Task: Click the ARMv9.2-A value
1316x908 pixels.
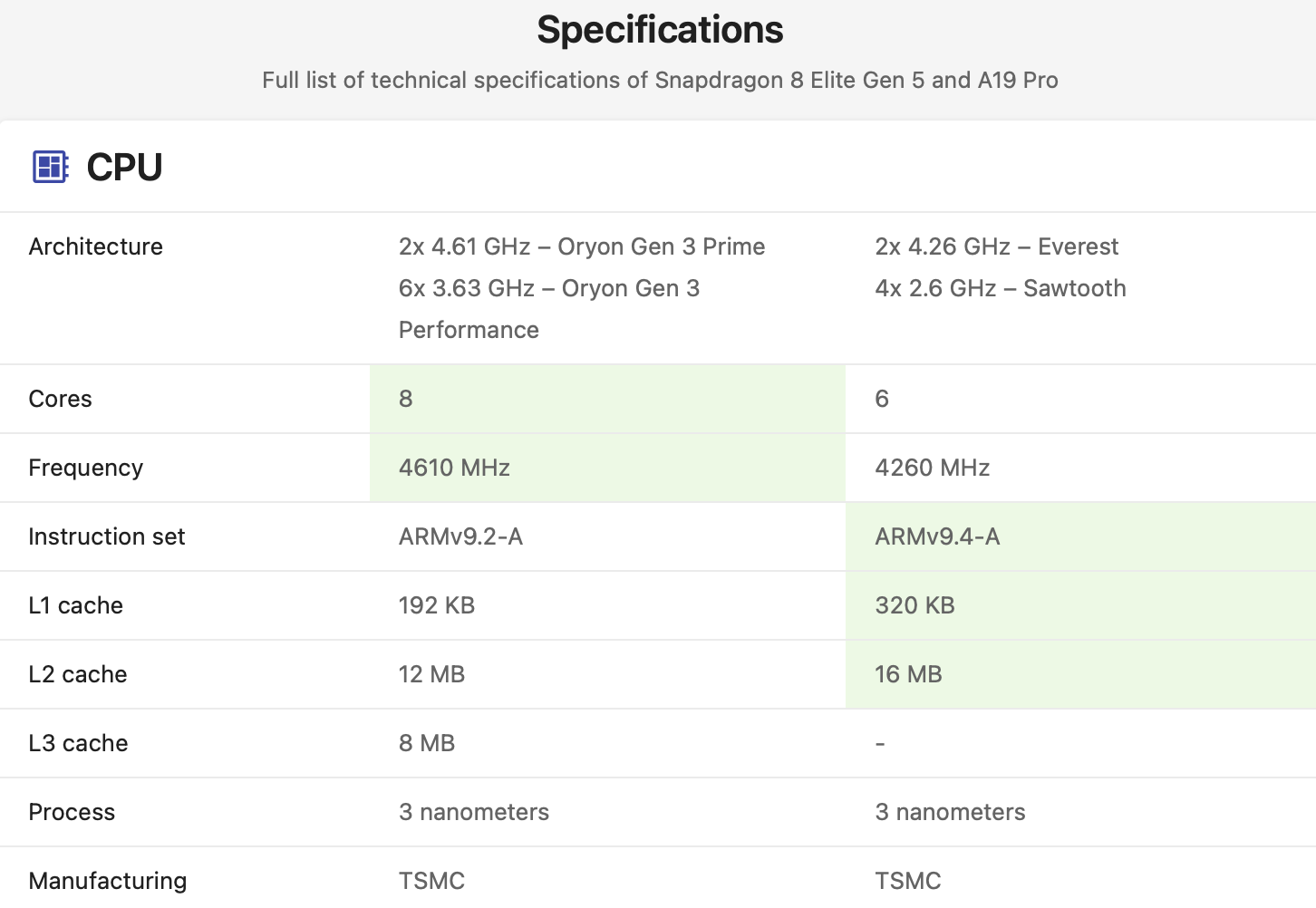Action: 460,536
